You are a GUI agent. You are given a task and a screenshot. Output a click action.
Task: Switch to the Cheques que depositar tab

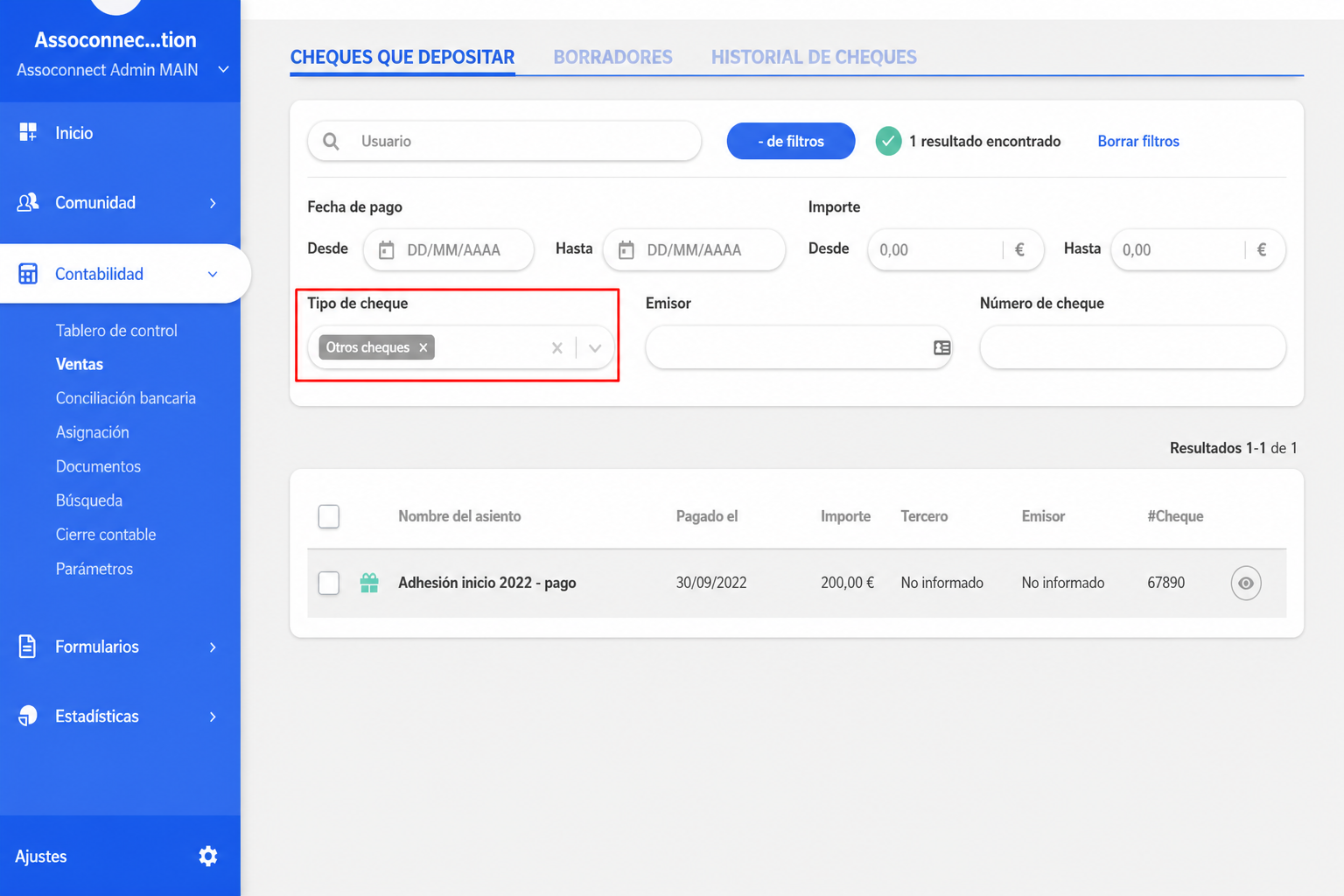click(402, 57)
